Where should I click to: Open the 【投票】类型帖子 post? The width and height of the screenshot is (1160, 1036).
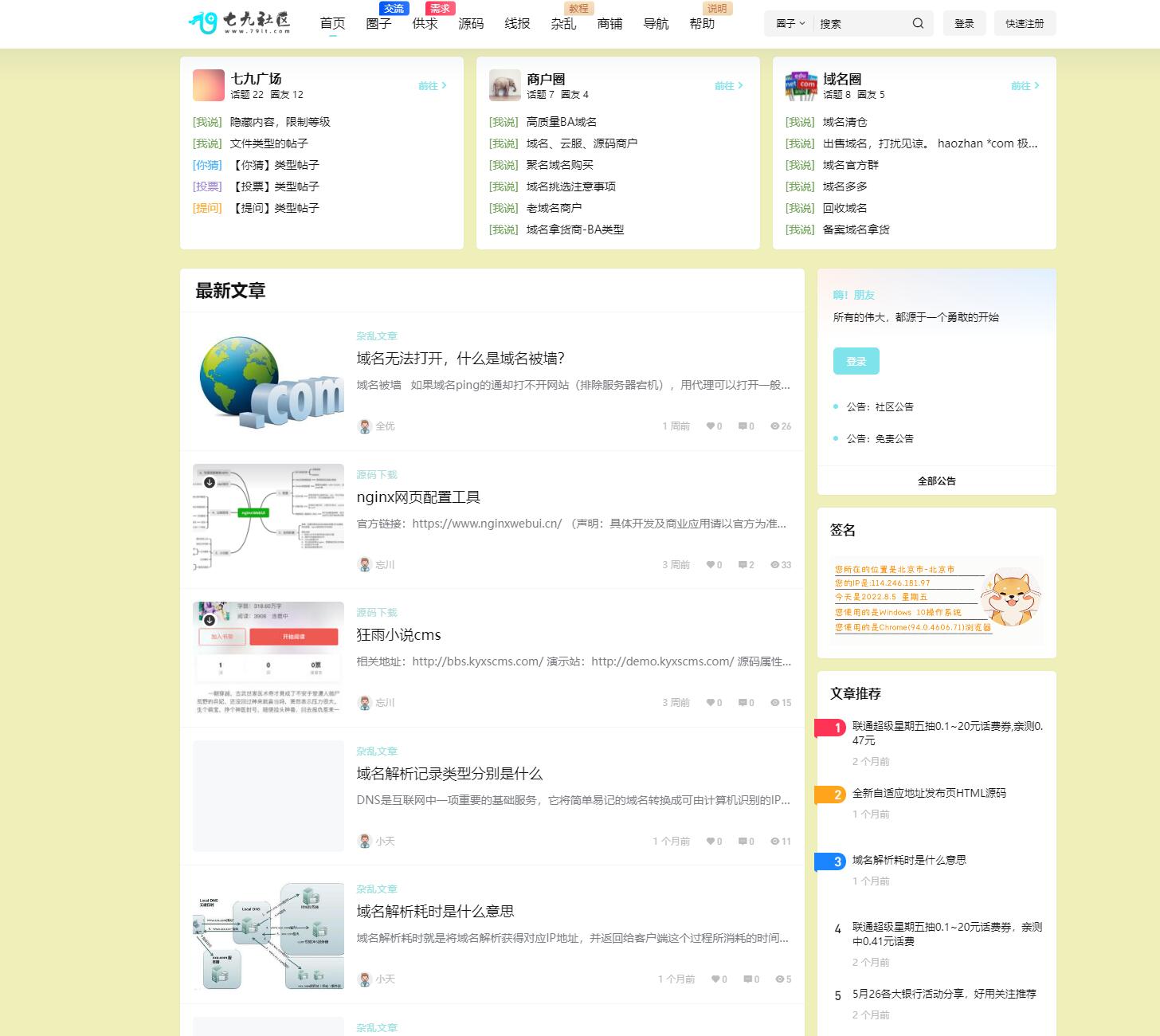click(275, 186)
